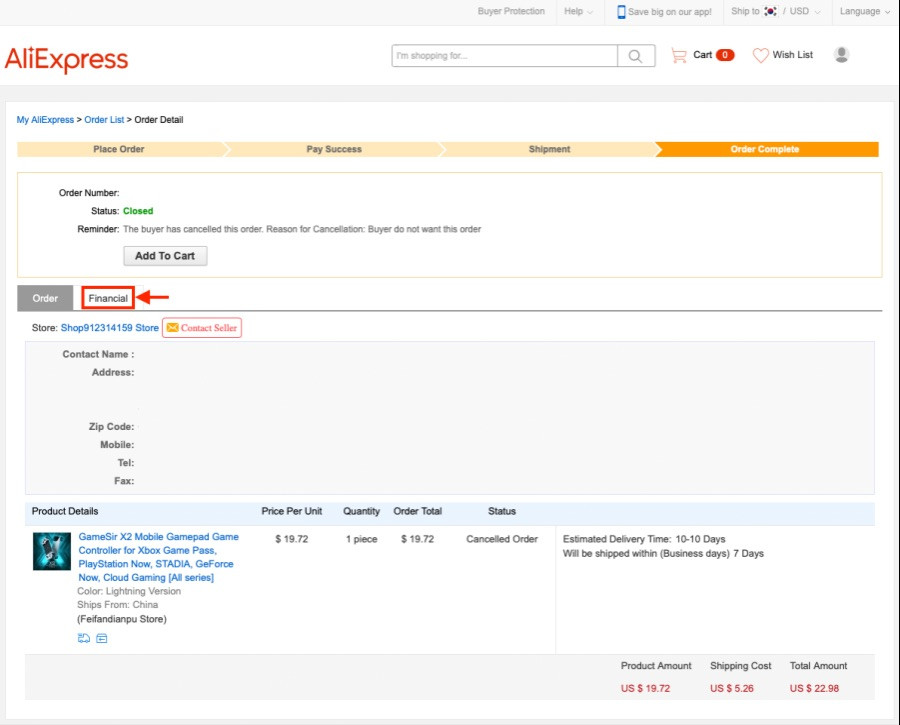Image resolution: width=900 pixels, height=725 pixels.
Task: Click the GameSir X2 product thumbnail
Action: click(x=52, y=551)
